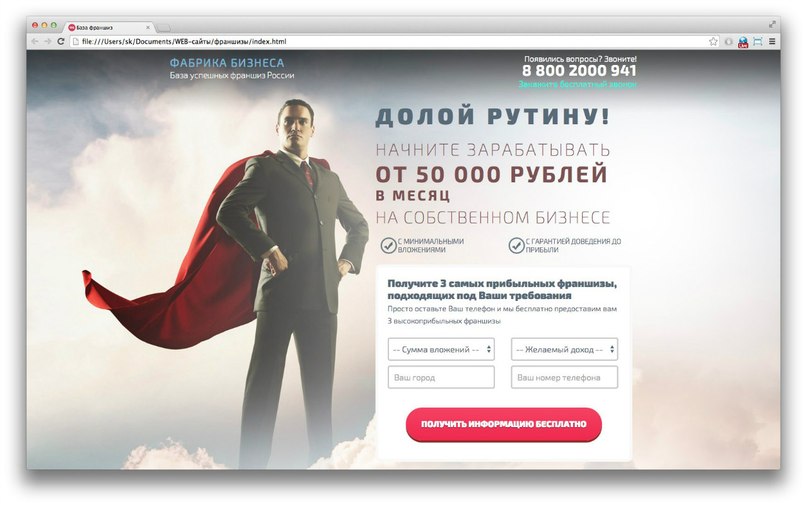This screenshot has width=807, height=506.
Task: Open the Сумма вложений dropdown
Action: (x=441, y=350)
